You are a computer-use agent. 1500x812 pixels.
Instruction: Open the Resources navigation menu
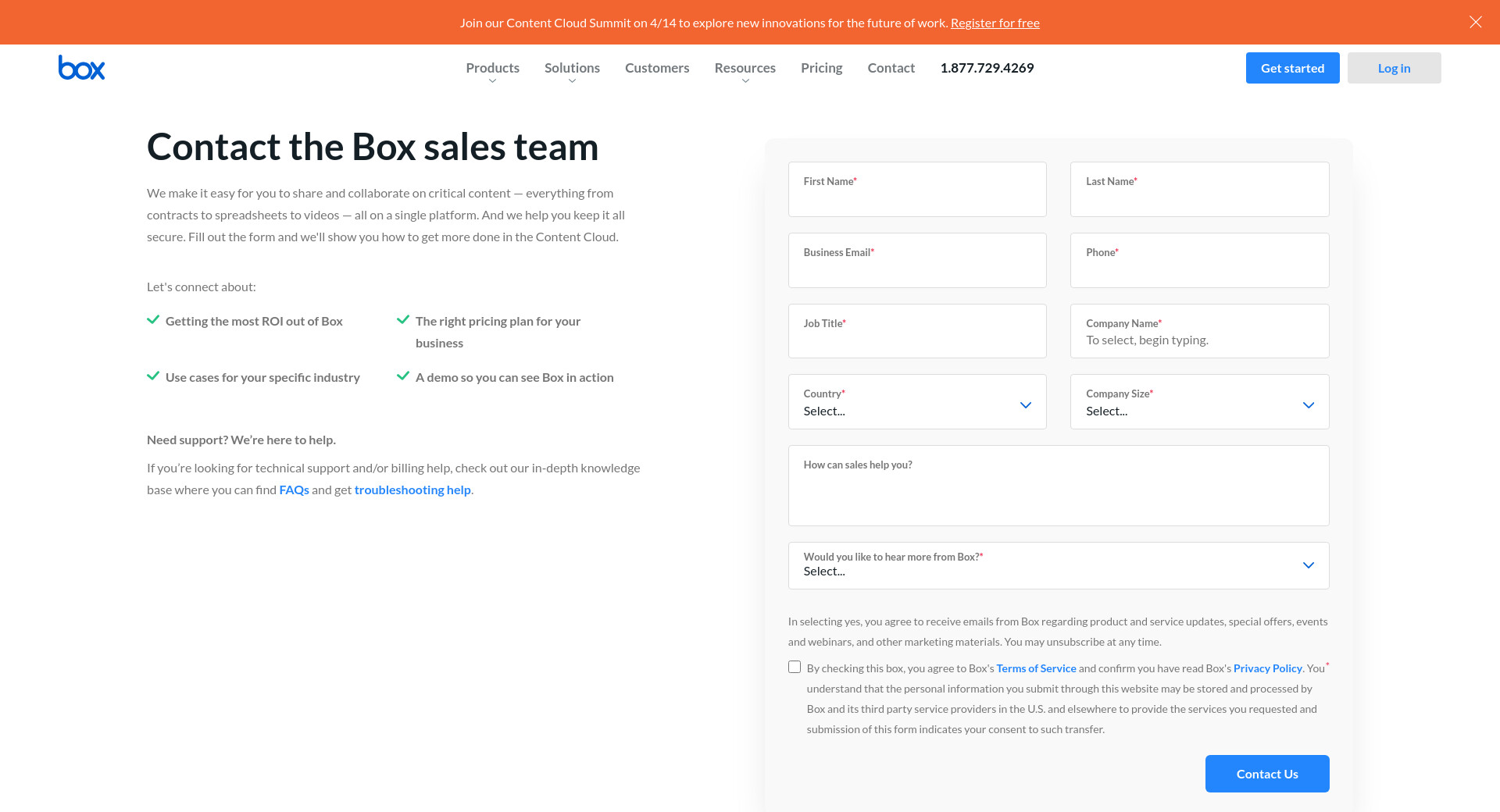tap(745, 69)
